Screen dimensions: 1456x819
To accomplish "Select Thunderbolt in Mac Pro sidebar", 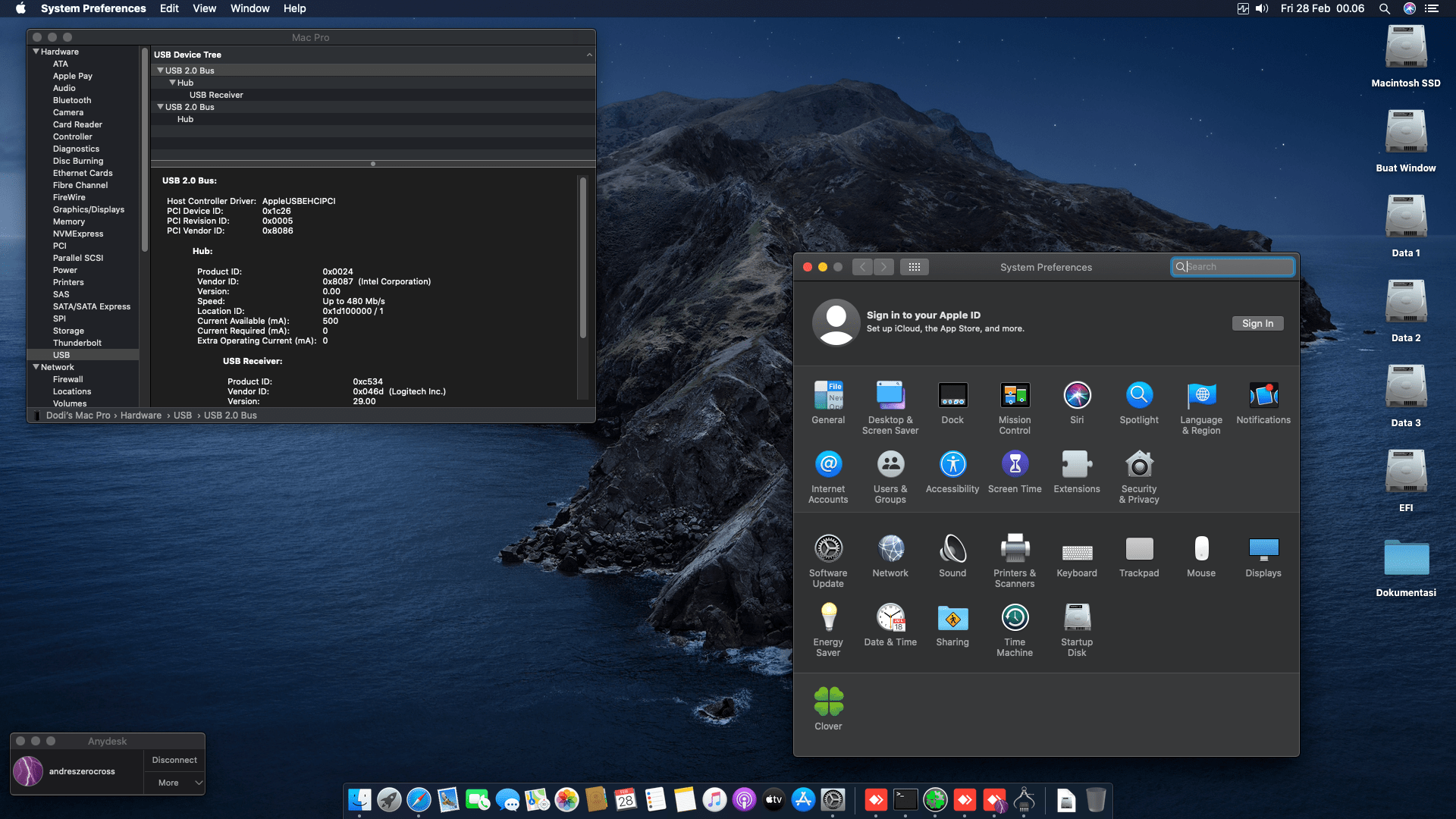I will pyautogui.click(x=77, y=343).
